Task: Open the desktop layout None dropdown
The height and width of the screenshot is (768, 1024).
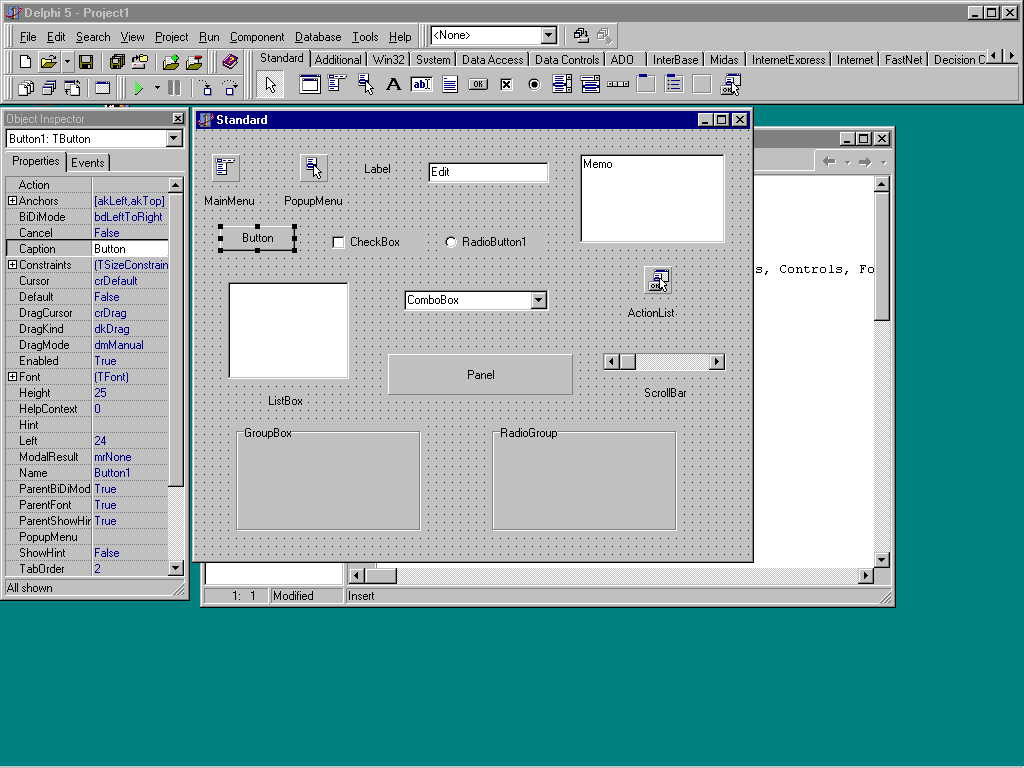Action: pyautogui.click(x=549, y=35)
